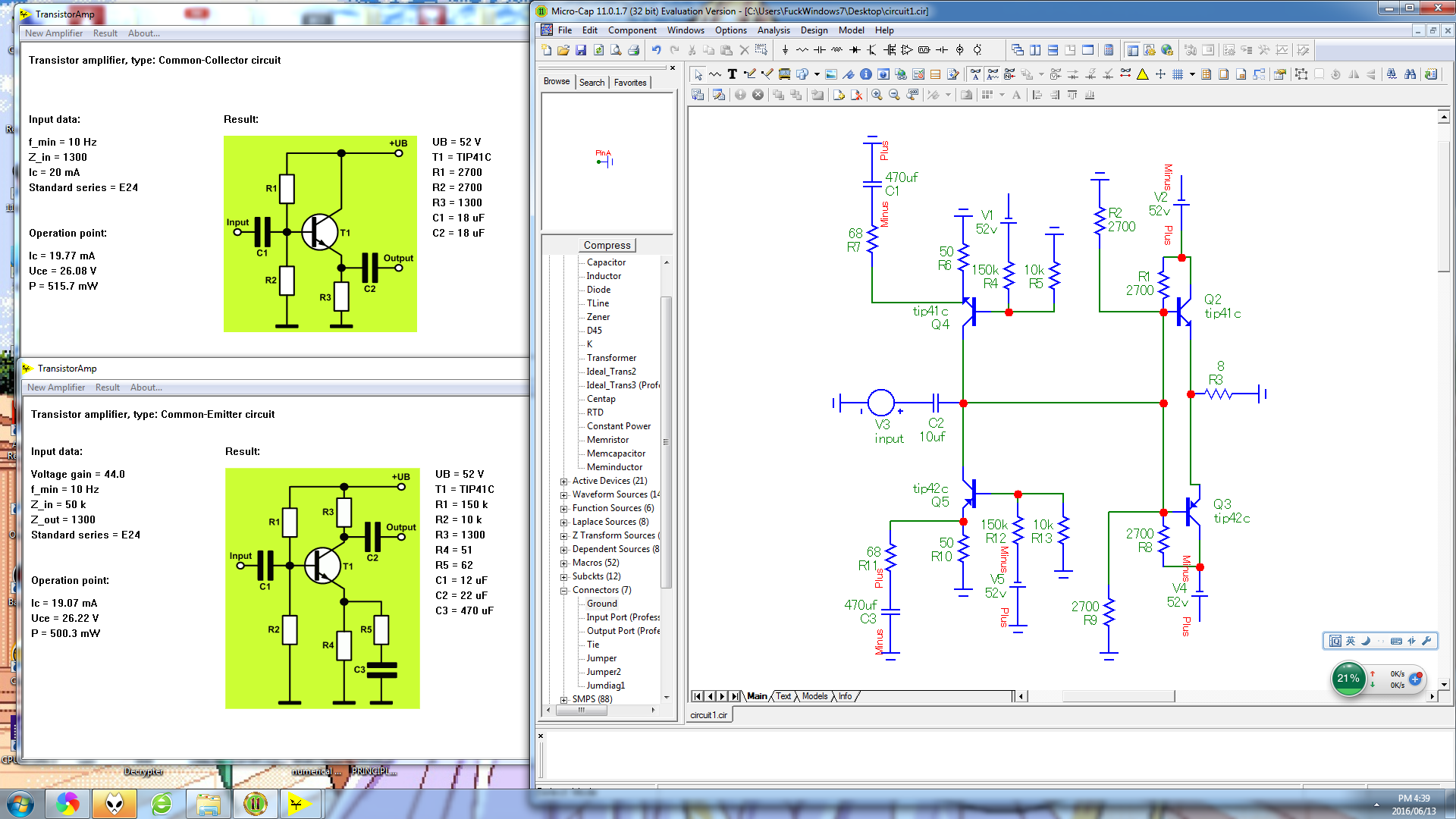
Task: Click the Zoom Out magnifier icon
Action: coord(894,95)
